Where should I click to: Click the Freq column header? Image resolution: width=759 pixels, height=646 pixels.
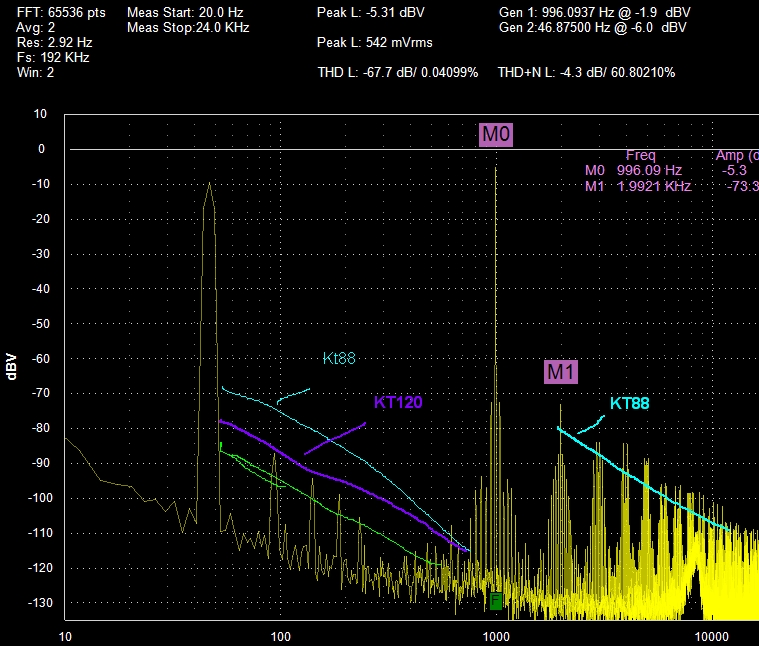click(640, 155)
